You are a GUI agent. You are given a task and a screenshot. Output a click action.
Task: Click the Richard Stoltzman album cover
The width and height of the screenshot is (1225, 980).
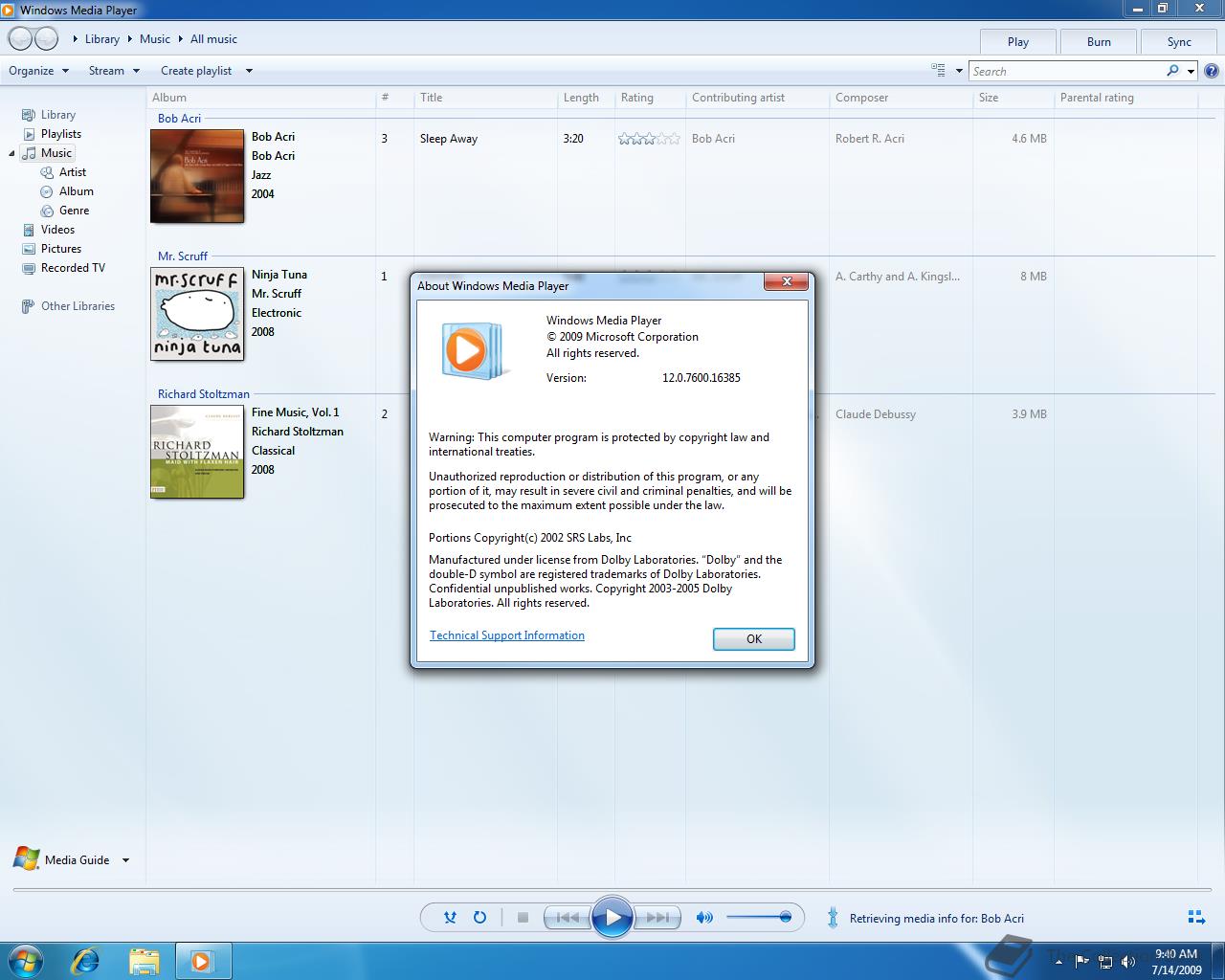point(197,452)
